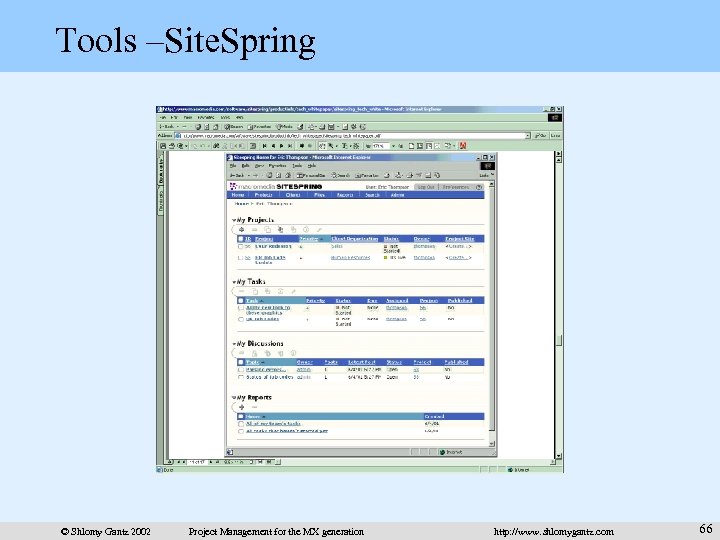Click Search in outer browser toolbar

tap(234, 127)
